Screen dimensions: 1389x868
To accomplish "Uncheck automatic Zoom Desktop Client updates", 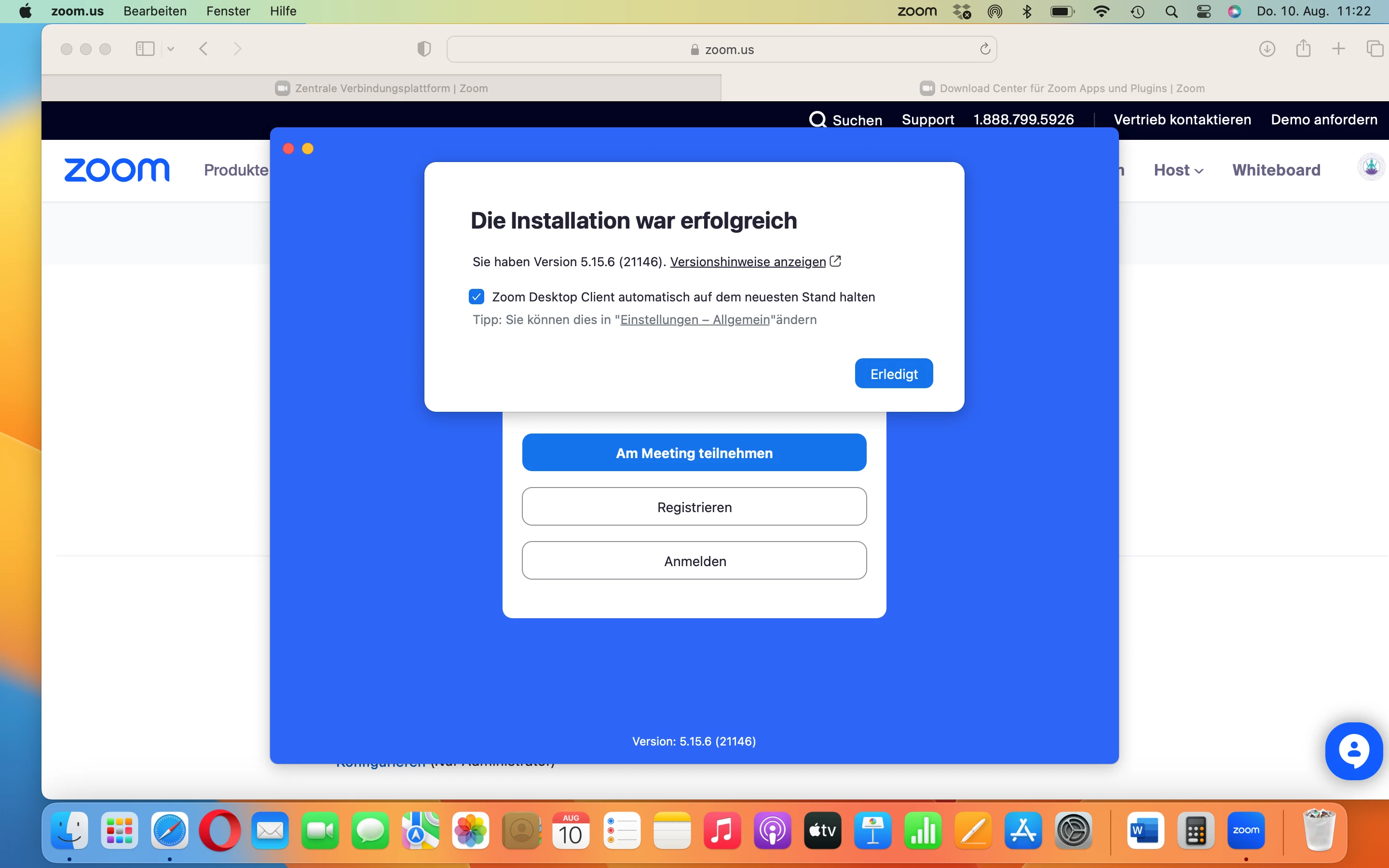I will (x=477, y=297).
